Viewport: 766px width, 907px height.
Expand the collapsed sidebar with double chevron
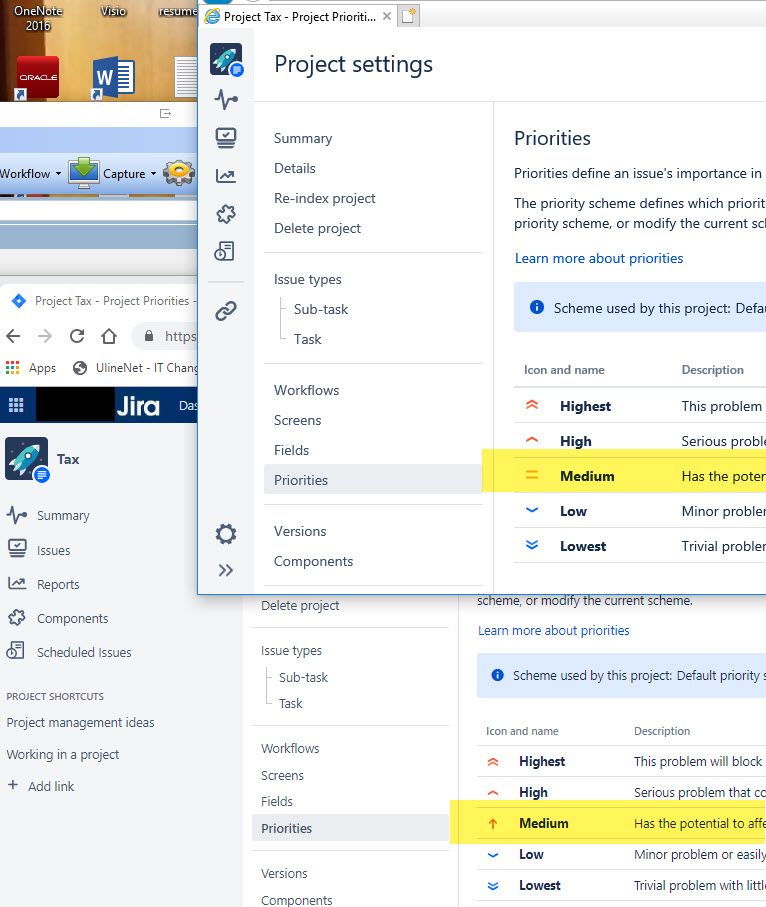tap(226, 570)
